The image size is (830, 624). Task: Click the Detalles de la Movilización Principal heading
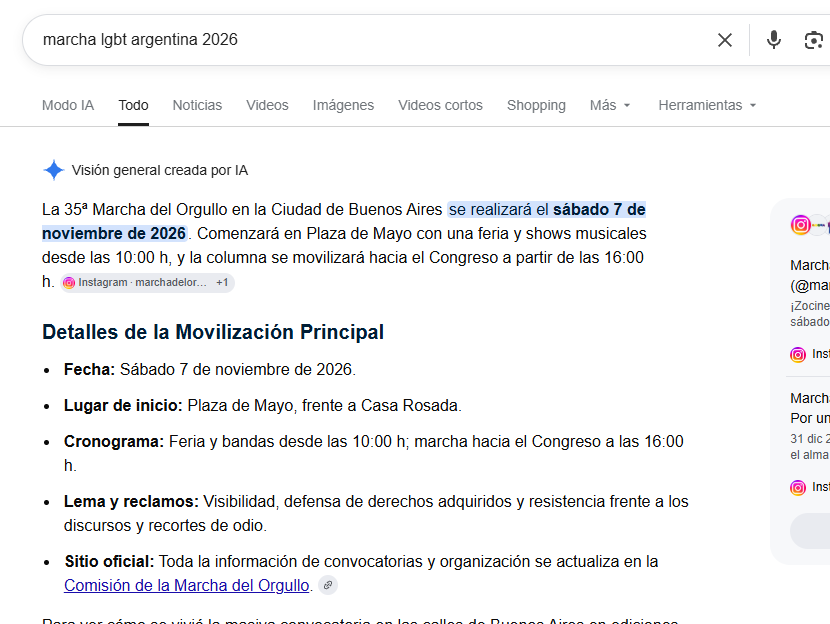(213, 332)
